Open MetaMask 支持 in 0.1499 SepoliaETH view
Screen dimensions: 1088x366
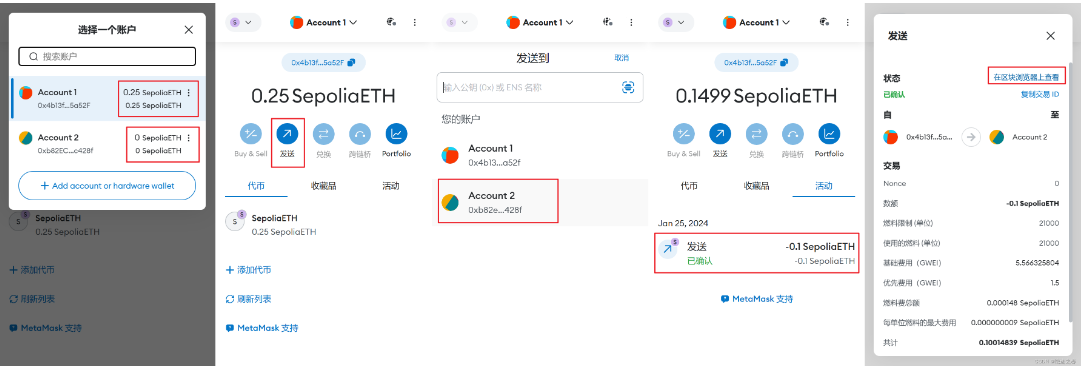[x=756, y=299]
